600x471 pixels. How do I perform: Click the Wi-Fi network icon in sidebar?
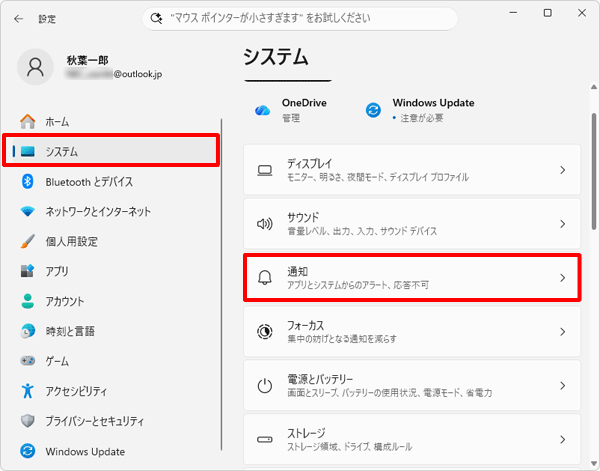[28, 211]
